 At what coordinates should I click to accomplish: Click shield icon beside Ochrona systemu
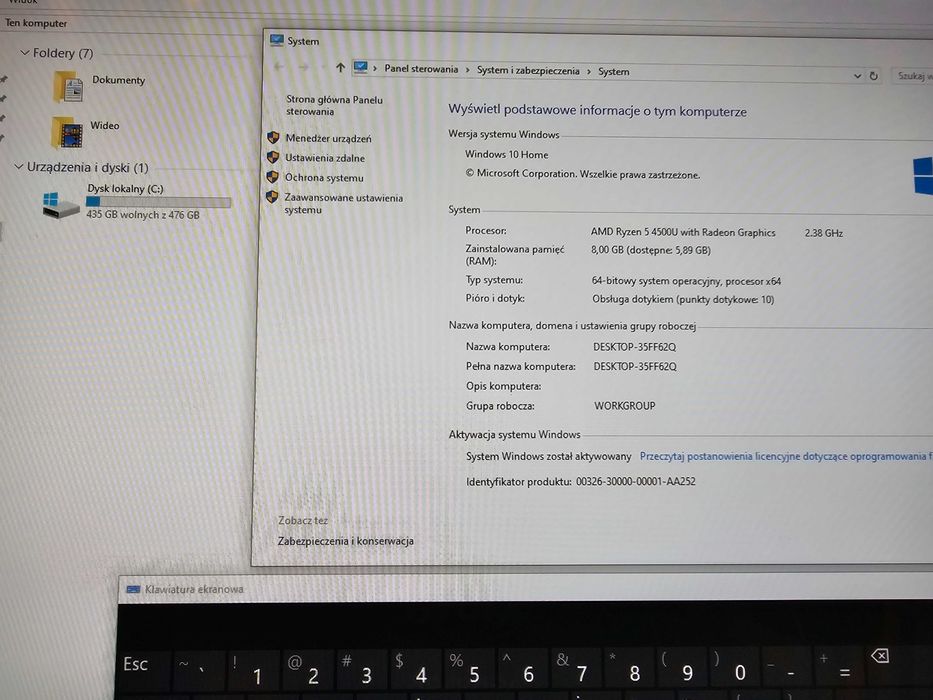[x=273, y=177]
